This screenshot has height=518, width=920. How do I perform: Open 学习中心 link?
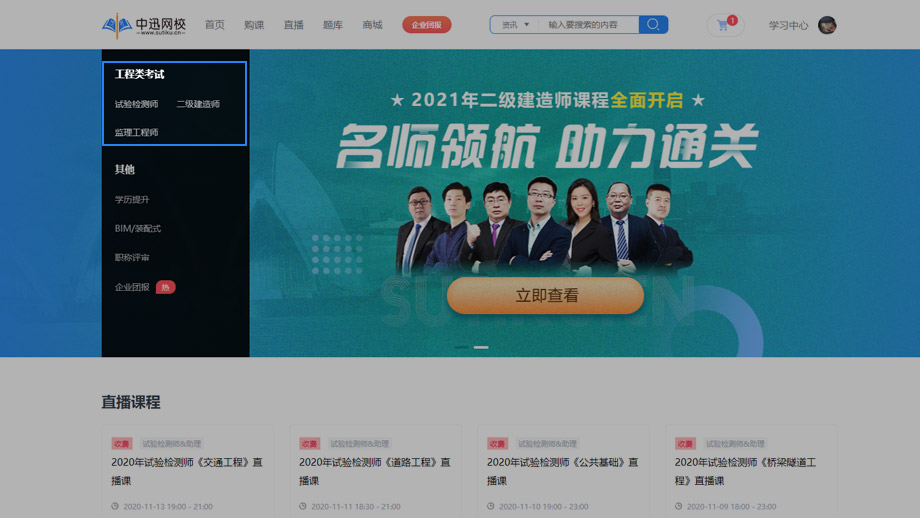click(788, 26)
